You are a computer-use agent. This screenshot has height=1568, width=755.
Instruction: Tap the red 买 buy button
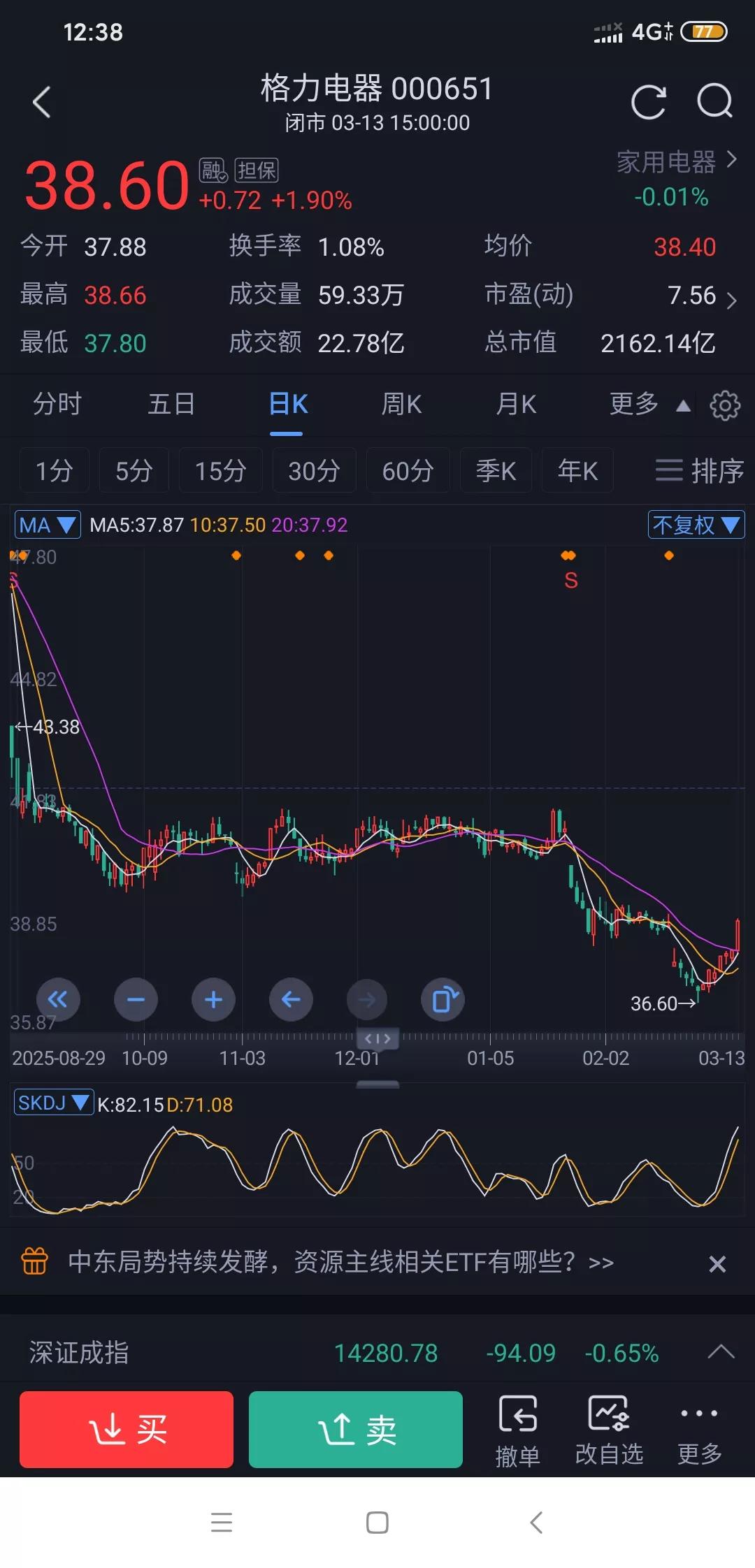click(x=127, y=1429)
